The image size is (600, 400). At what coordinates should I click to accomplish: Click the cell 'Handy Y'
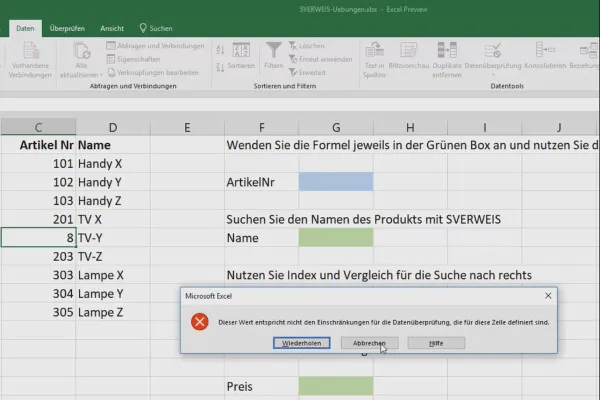(113, 182)
